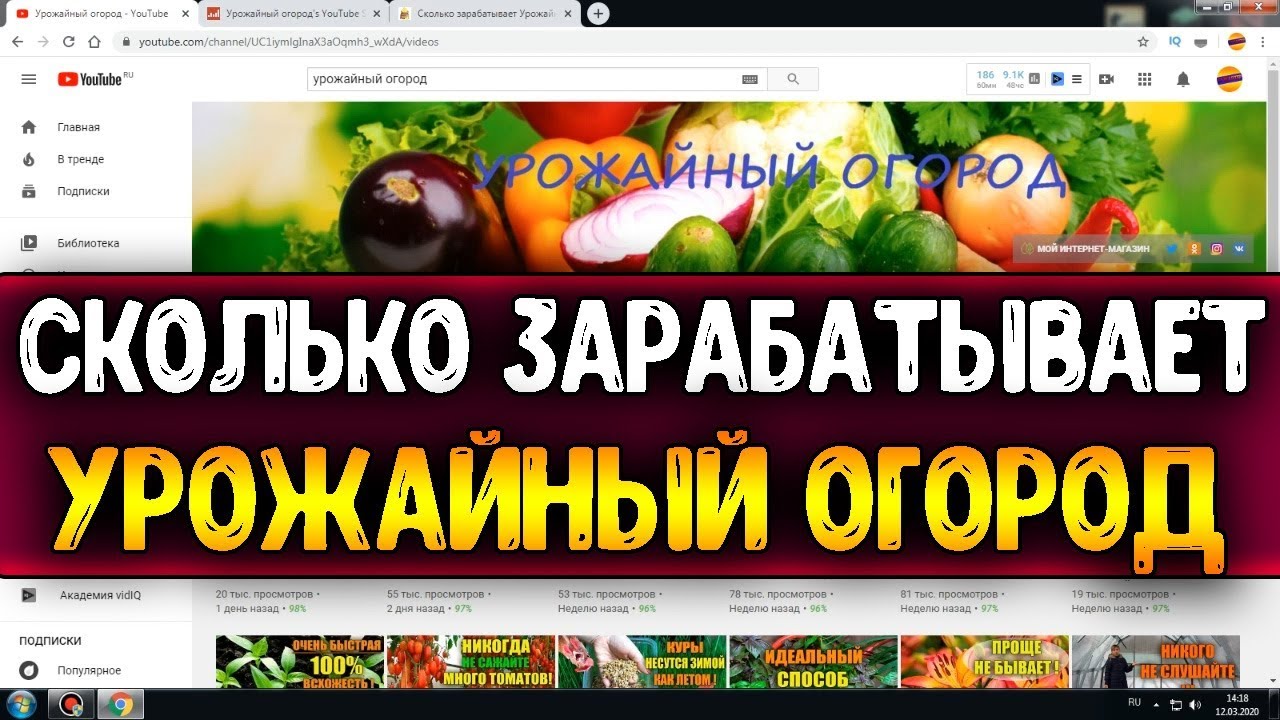
Task: Open Chrome three-dot menu
Action: [1263, 42]
